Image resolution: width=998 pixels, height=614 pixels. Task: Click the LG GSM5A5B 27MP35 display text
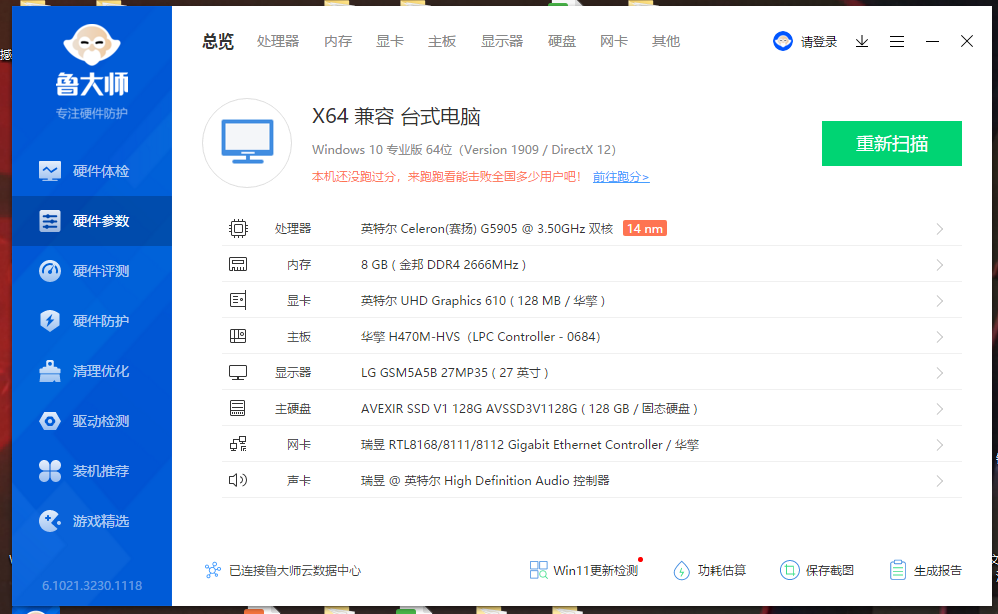[x=454, y=372]
